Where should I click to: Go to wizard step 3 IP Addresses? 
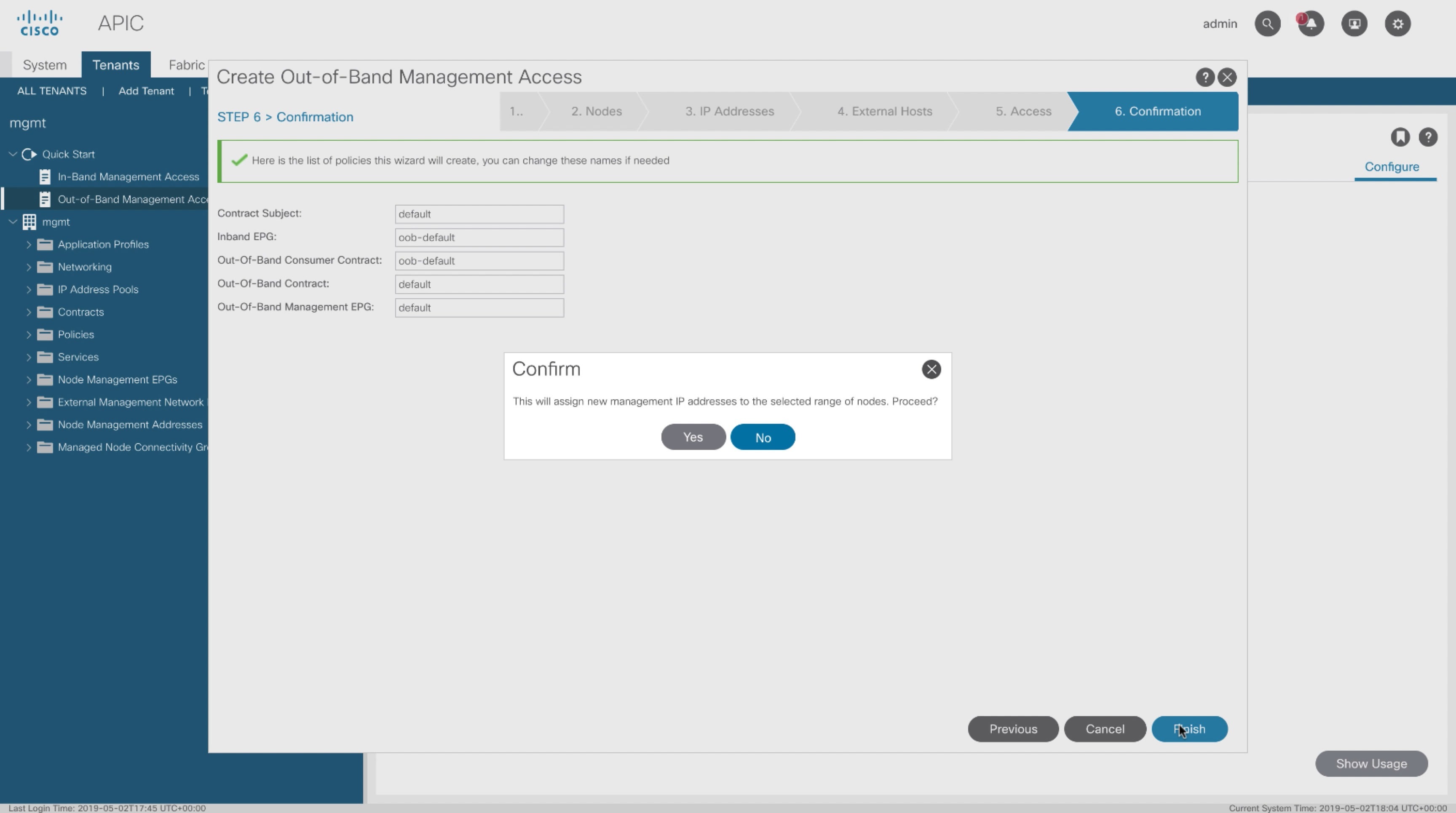click(x=729, y=111)
